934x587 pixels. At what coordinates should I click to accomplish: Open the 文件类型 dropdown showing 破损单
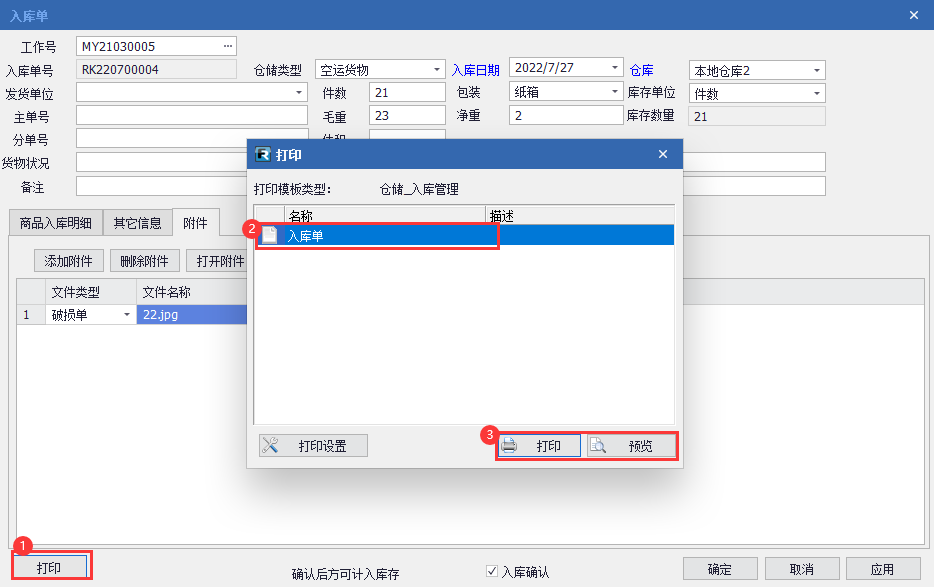pyautogui.click(x=127, y=314)
